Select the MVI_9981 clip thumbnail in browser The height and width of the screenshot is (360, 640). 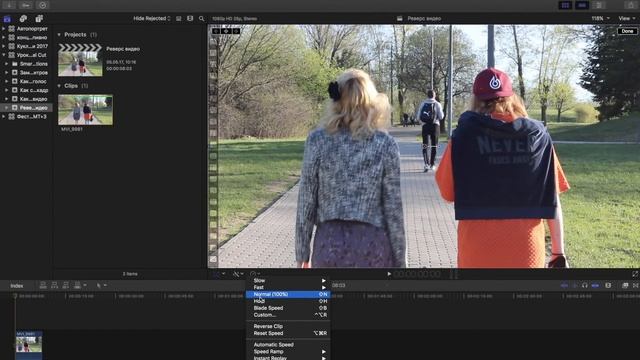click(x=85, y=110)
